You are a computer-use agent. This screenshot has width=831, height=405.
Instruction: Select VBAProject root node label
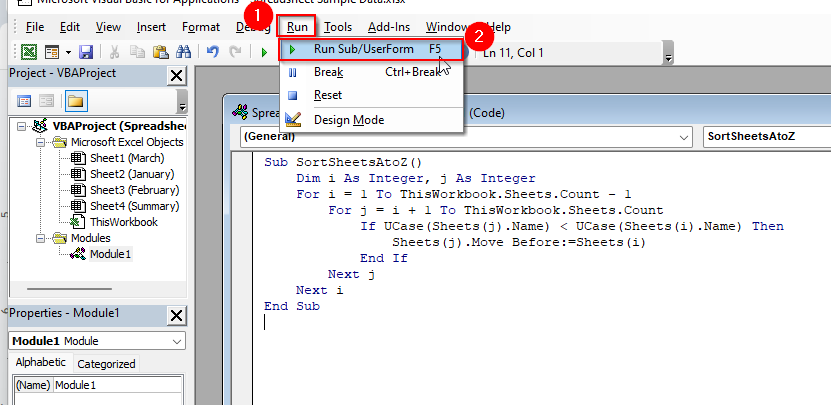(x=120, y=126)
